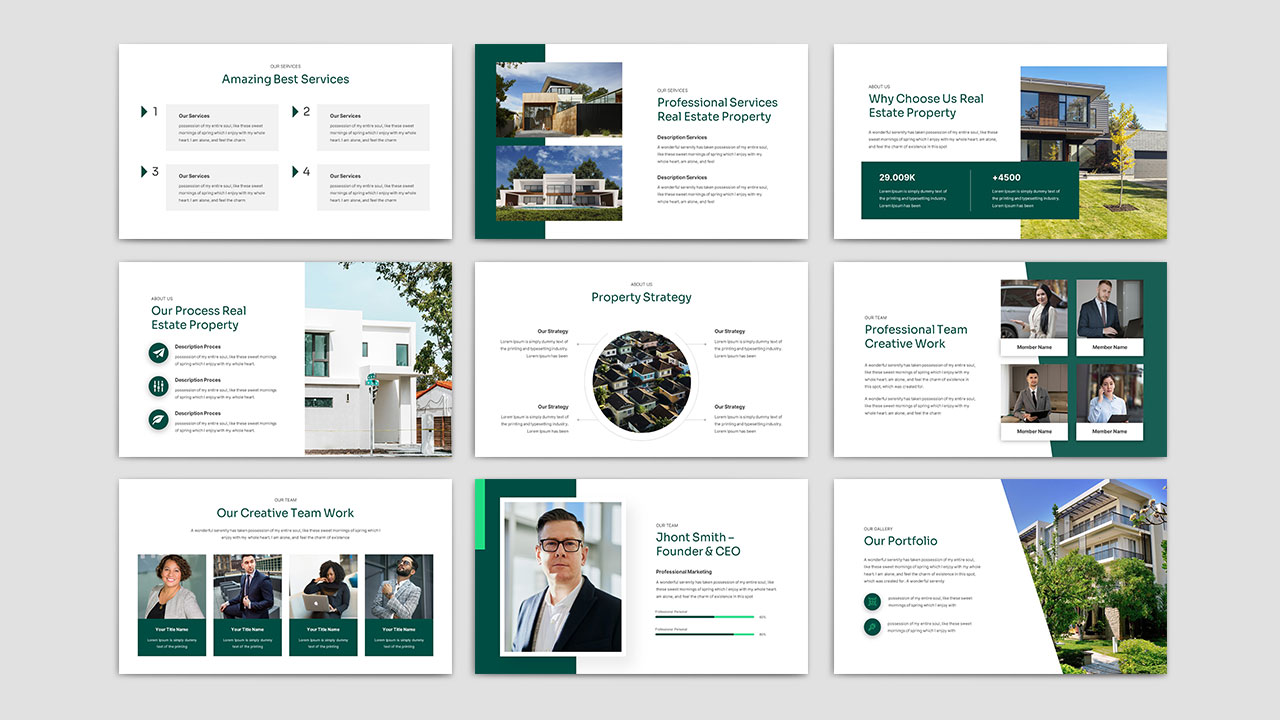Click the Why Choose Us Real Estate heading
The height and width of the screenshot is (720, 1280).
(926, 106)
